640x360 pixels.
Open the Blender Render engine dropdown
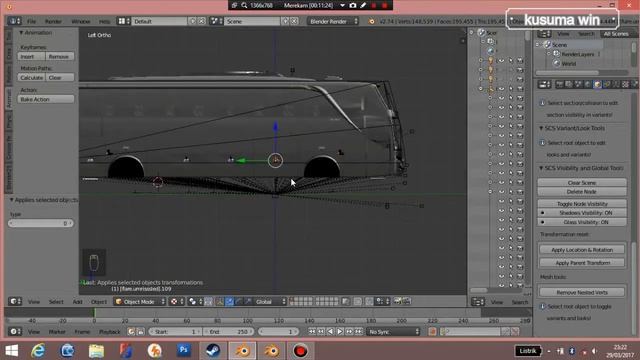click(x=333, y=21)
